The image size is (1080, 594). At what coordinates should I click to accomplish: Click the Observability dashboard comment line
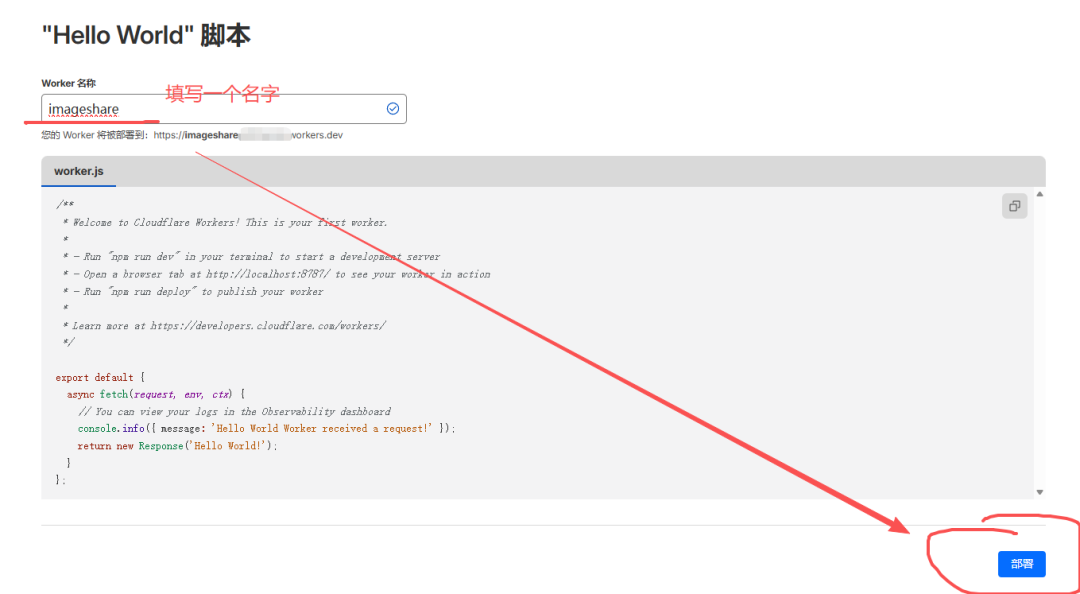click(x=234, y=412)
